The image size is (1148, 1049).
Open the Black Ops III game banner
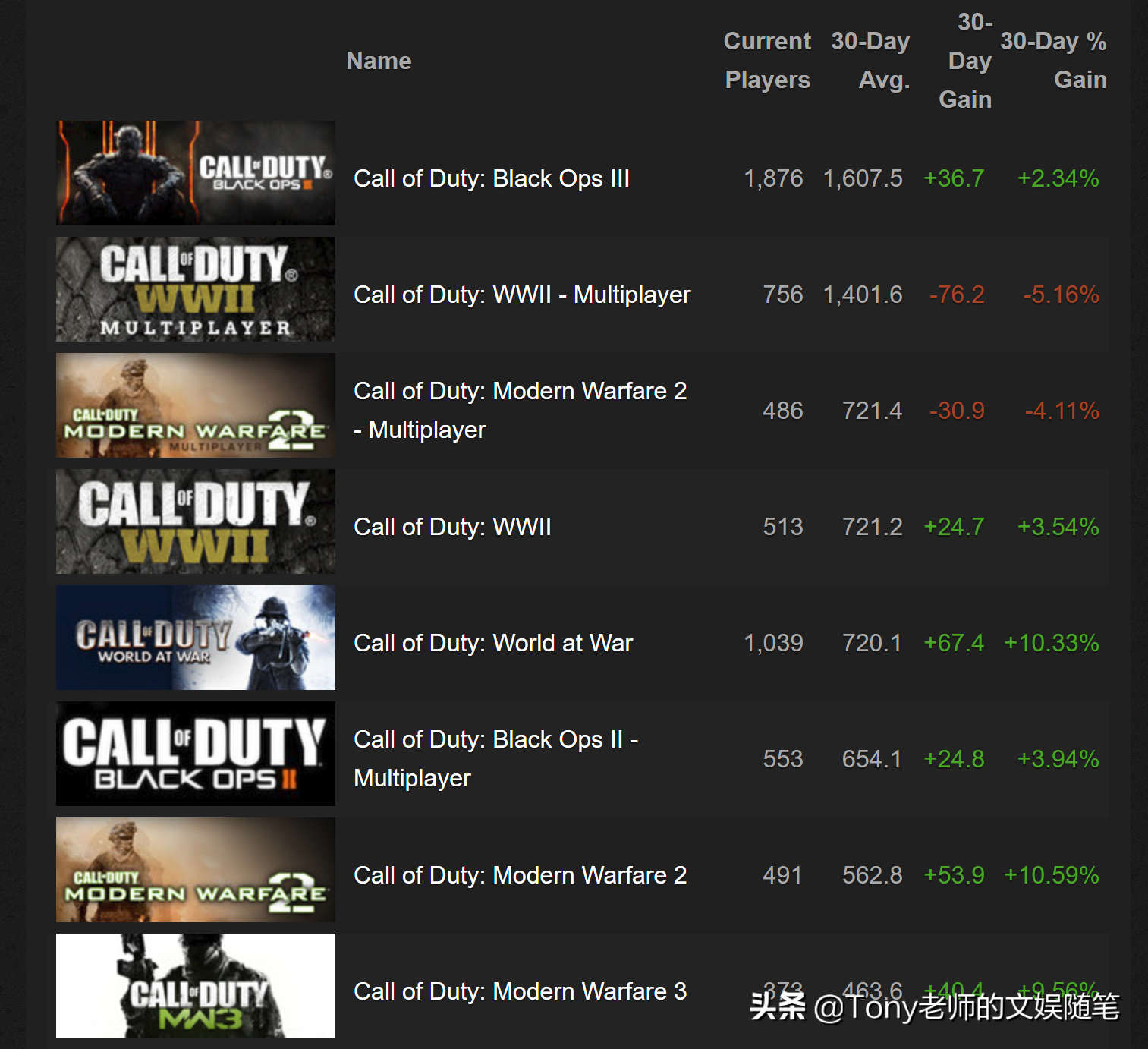pos(196,173)
